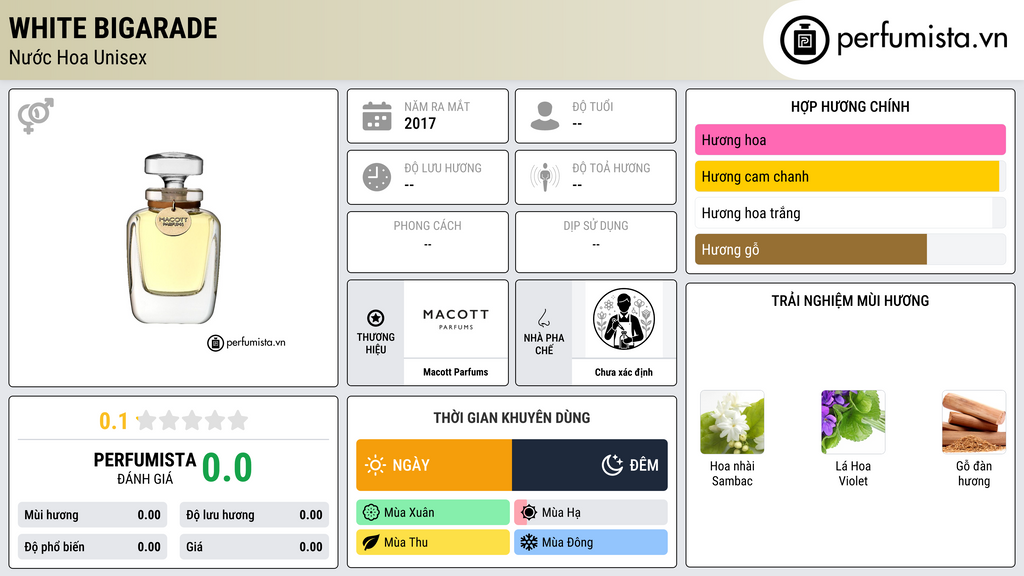Click the Độ lưu hương score field
Screen dimensions: 1024x576
pos(254,515)
